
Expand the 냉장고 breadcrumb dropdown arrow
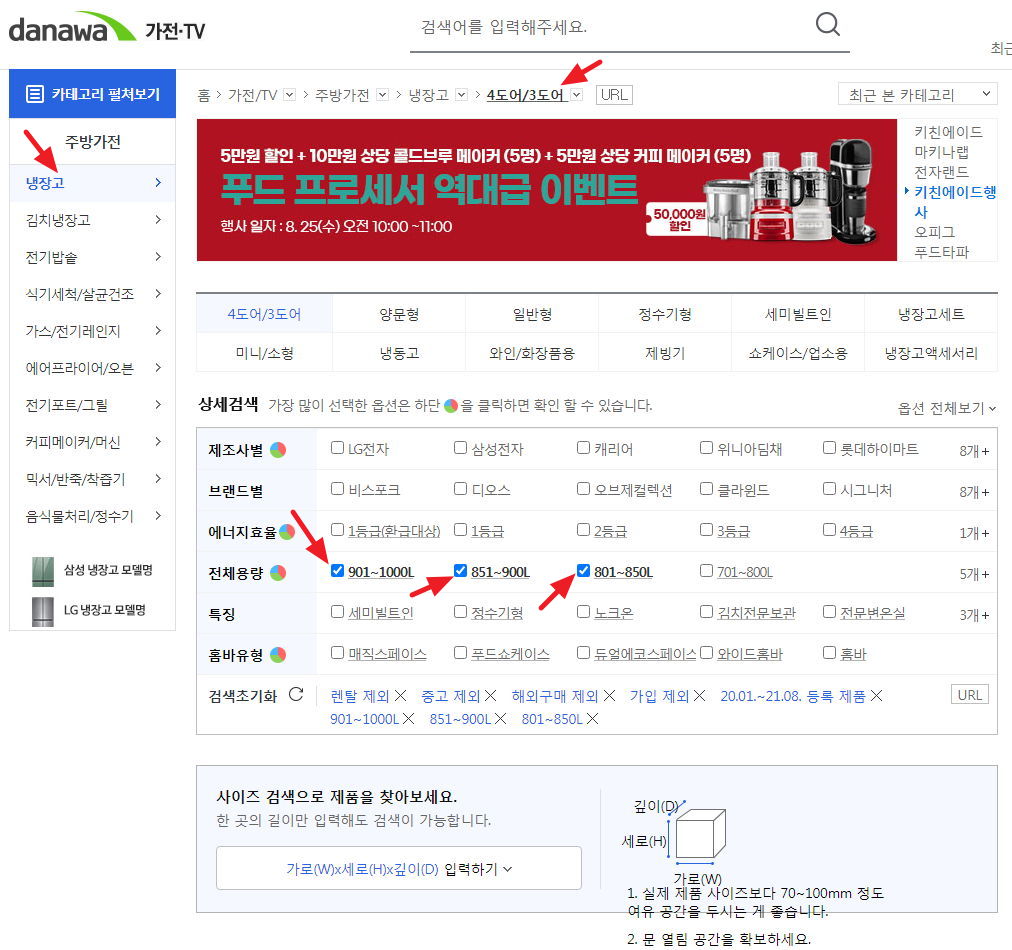pos(461,95)
